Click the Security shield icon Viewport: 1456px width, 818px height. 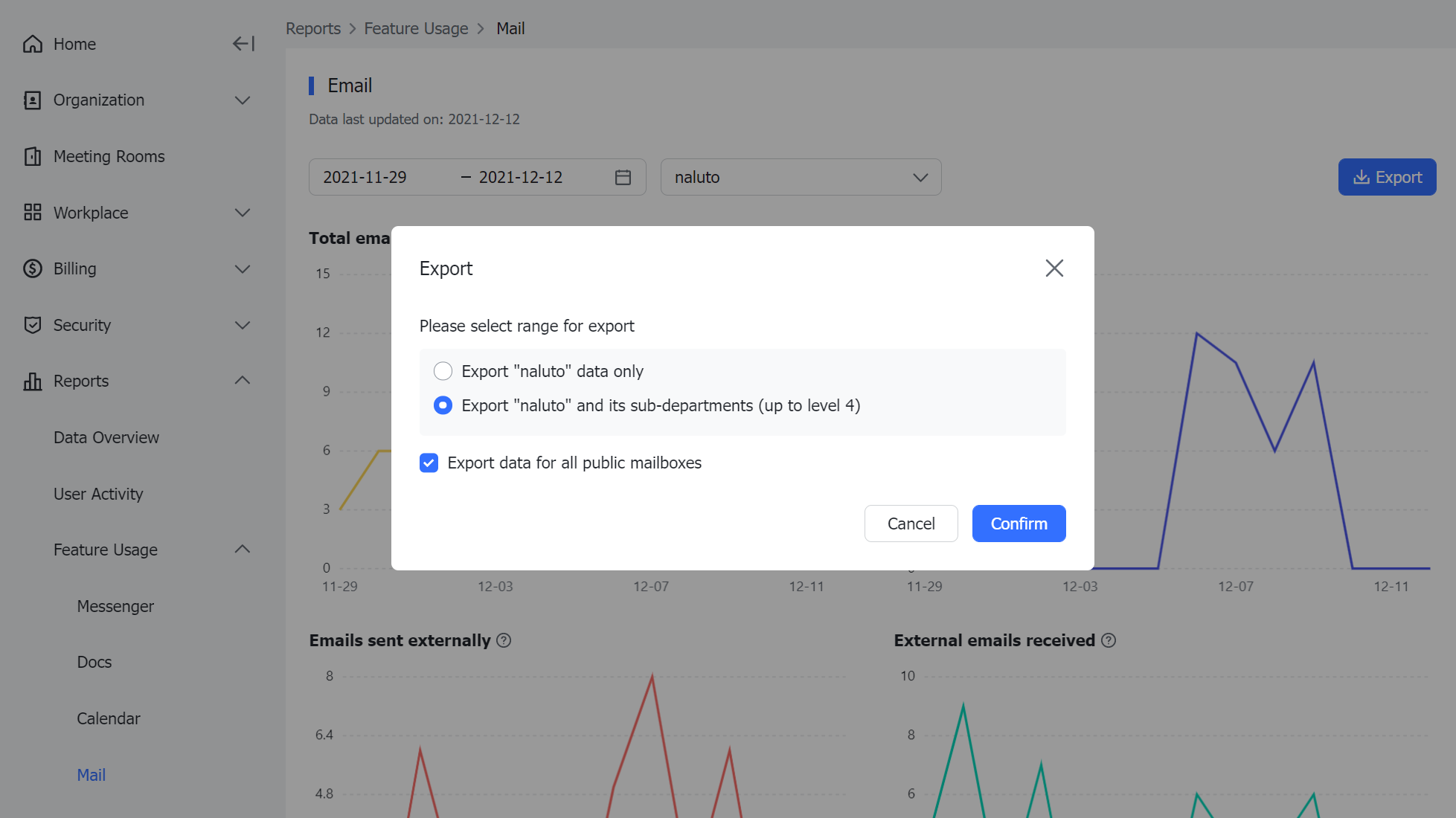pyautogui.click(x=33, y=325)
